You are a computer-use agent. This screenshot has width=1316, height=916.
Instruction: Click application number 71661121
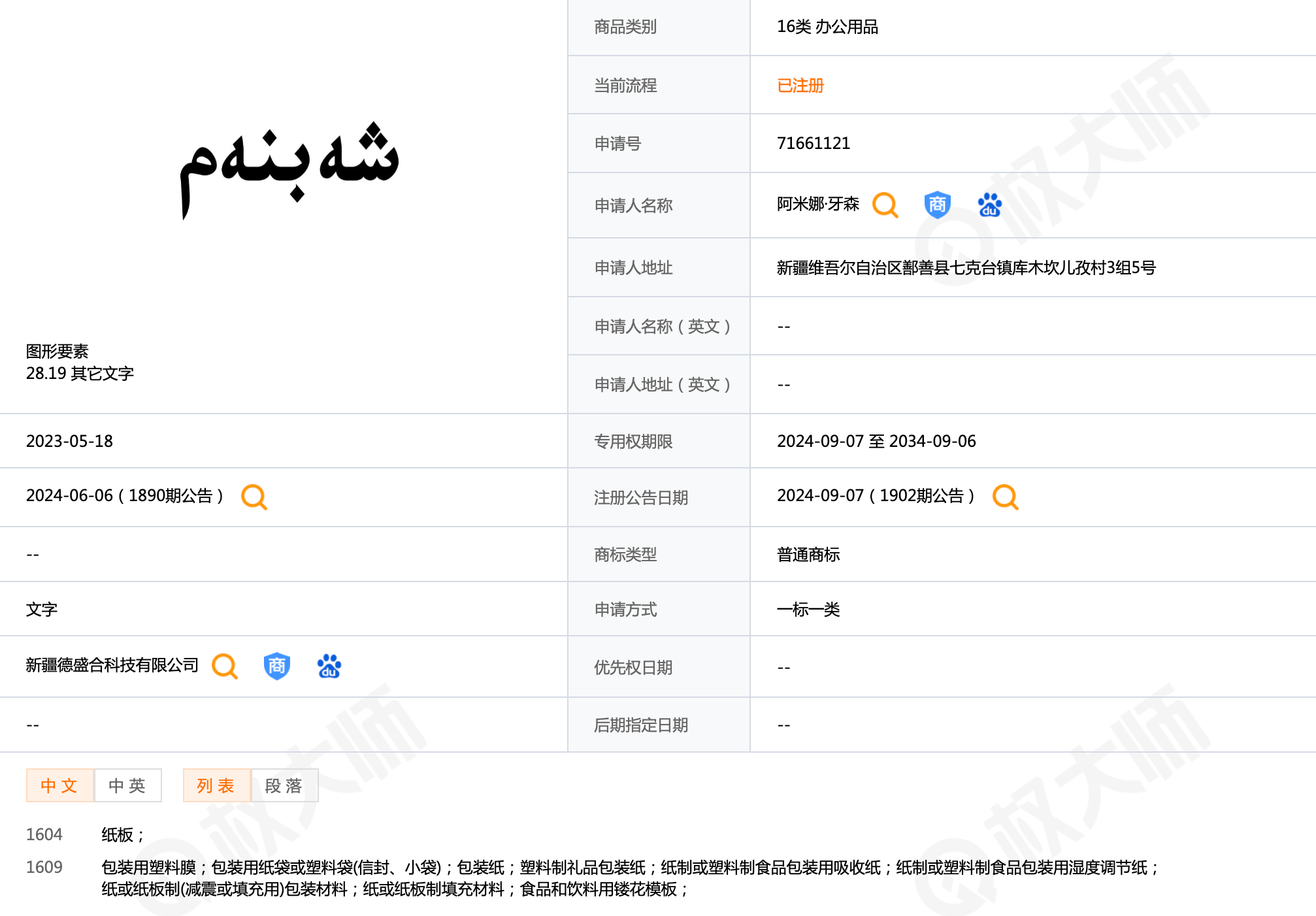coord(813,143)
